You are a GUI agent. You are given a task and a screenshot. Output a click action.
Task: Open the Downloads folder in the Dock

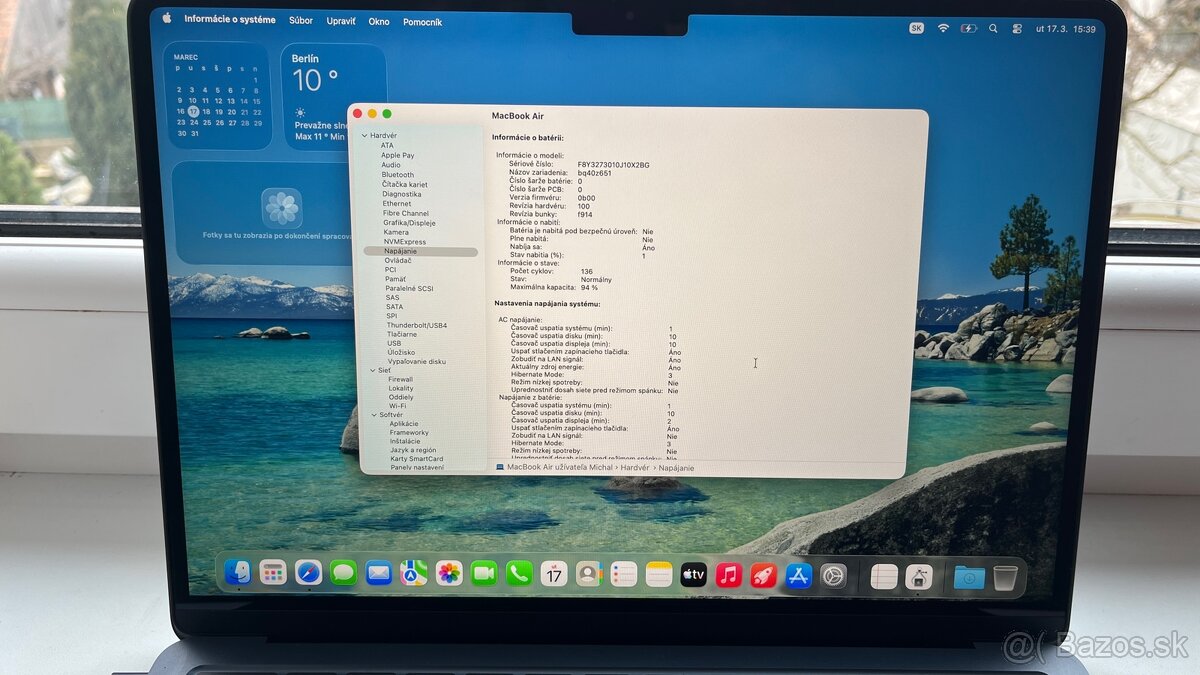969,577
